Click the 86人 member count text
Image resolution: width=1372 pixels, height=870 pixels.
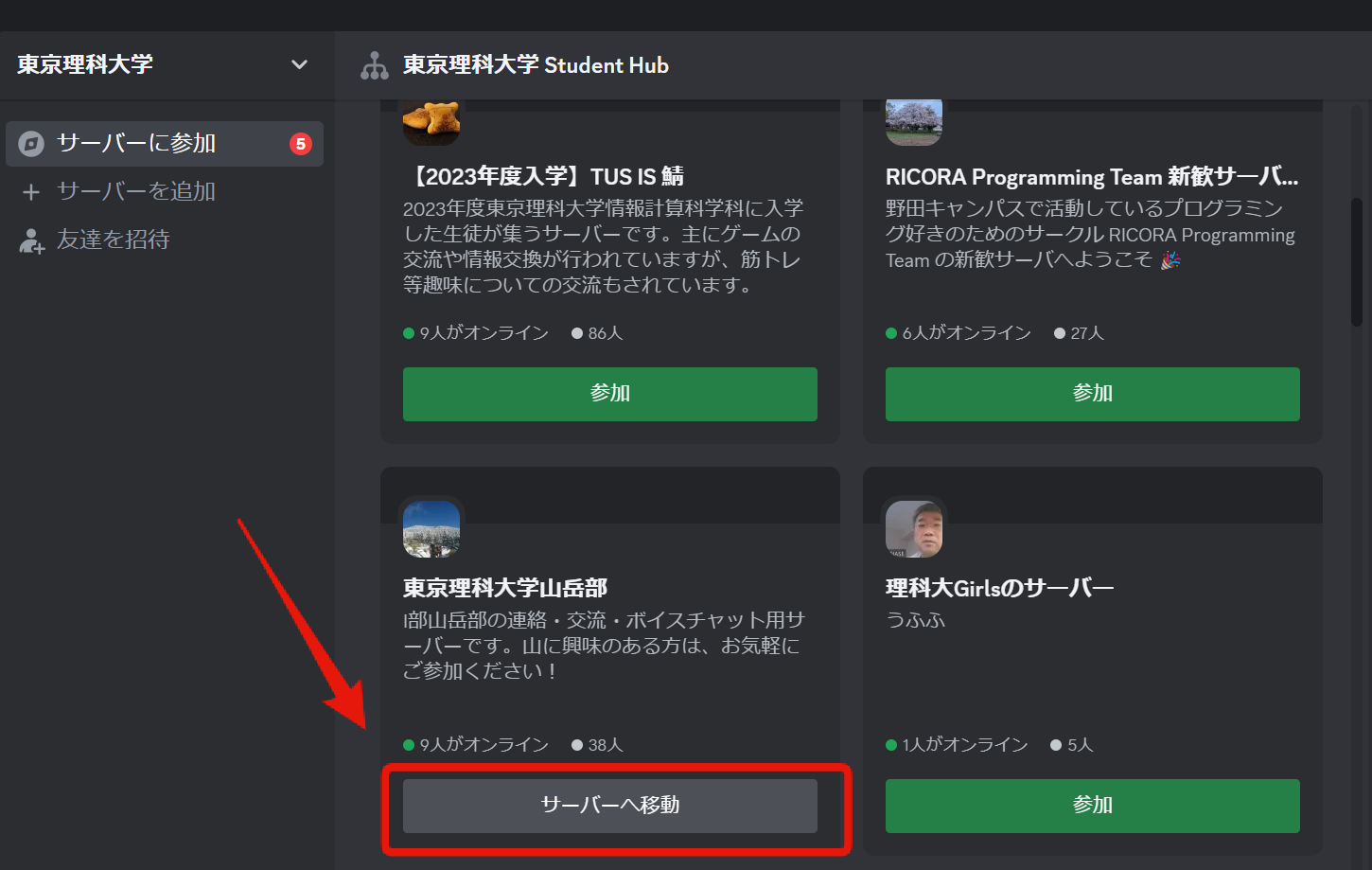606,333
